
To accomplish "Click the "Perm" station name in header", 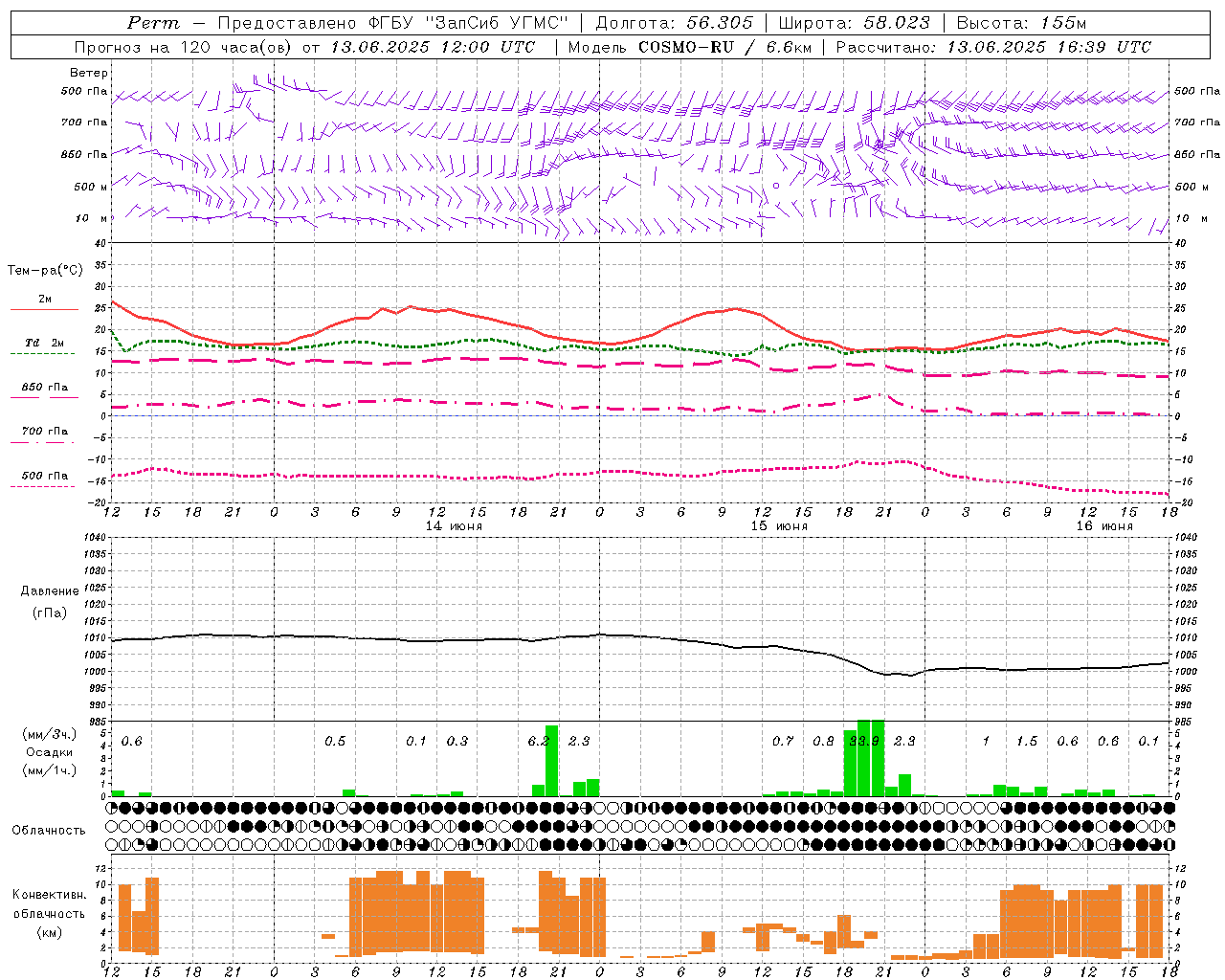I will click(153, 23).
